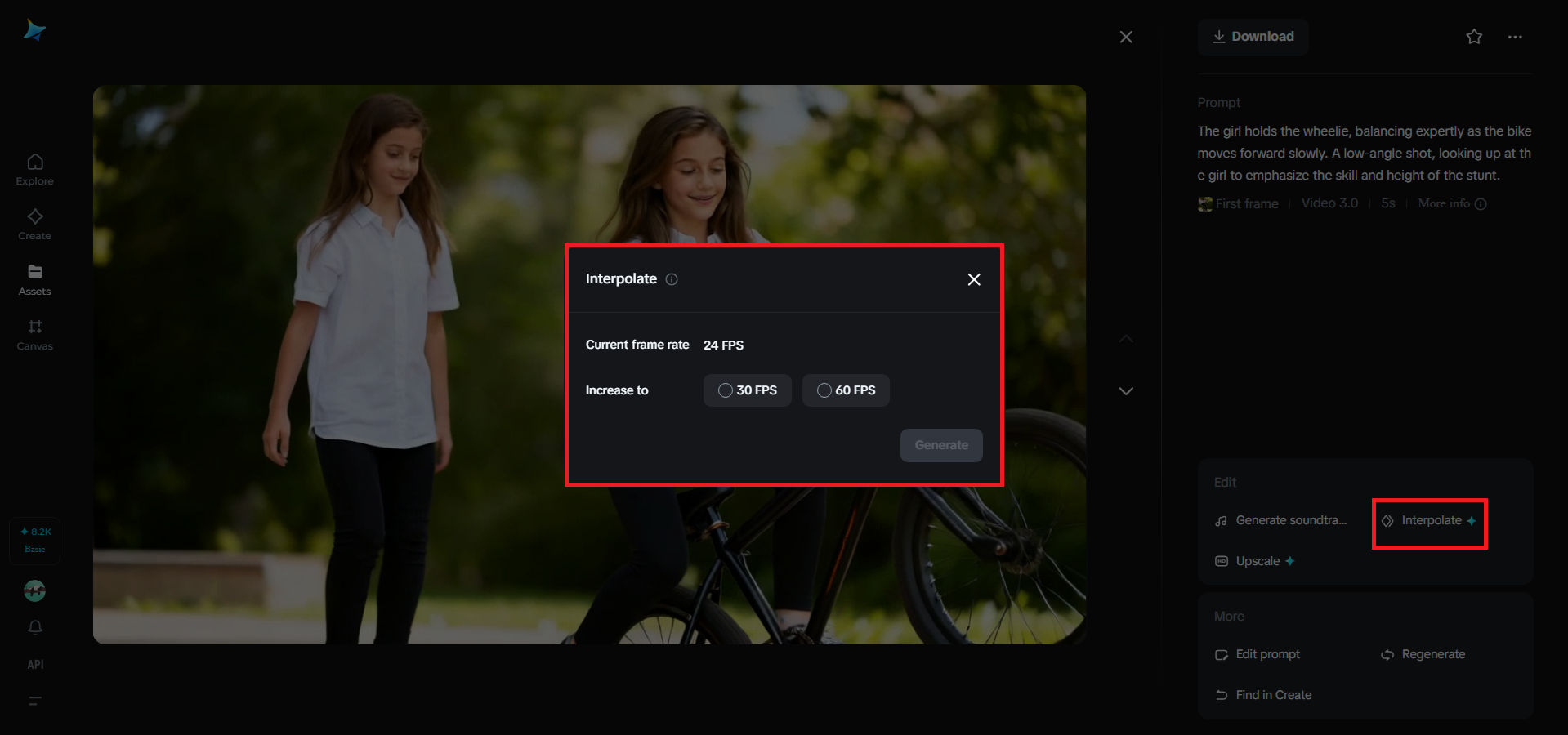
Task: Open the user profile avatar
Action: [x=35, y=590]
